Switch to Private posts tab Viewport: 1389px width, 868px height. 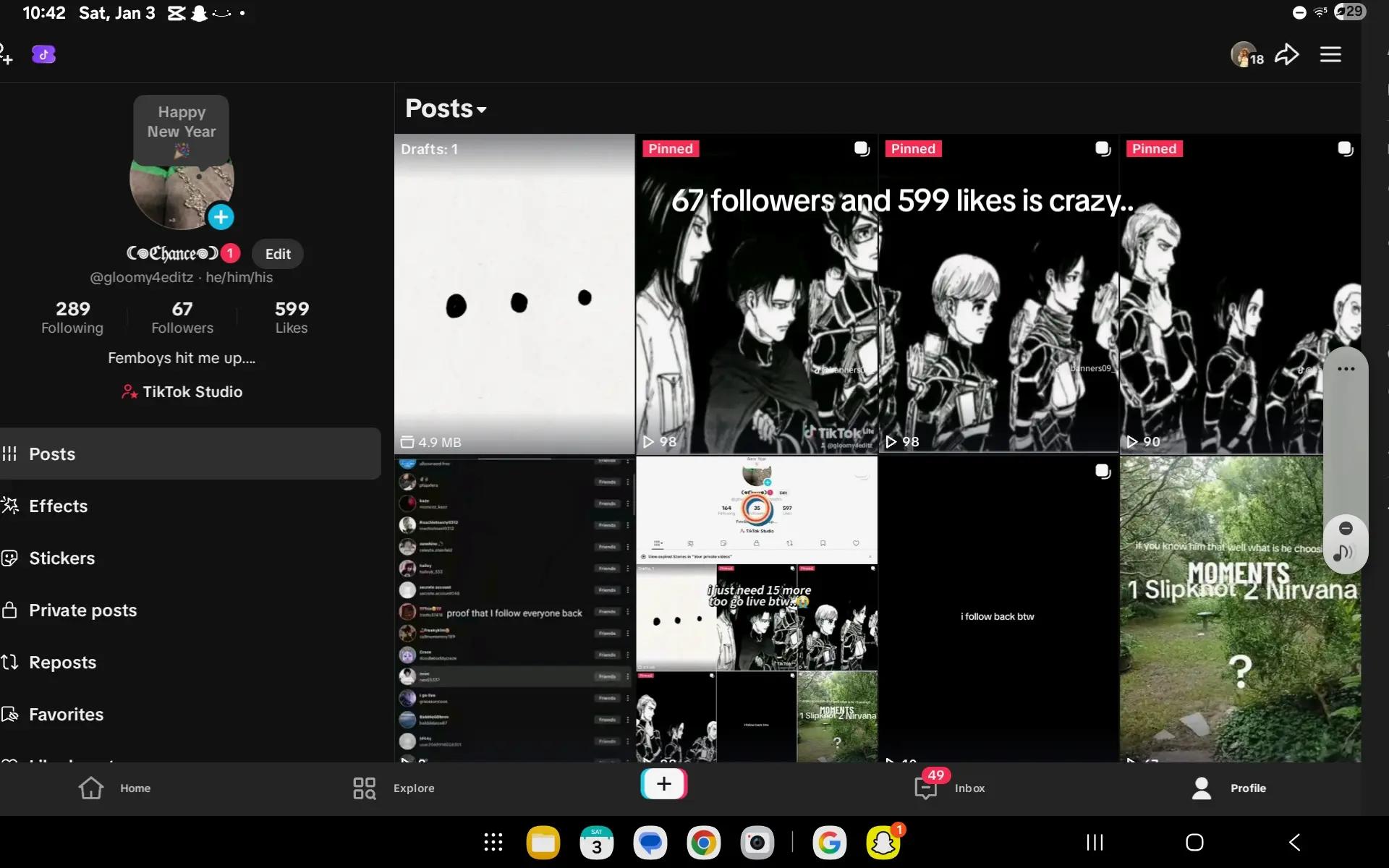tap(190, 610)
